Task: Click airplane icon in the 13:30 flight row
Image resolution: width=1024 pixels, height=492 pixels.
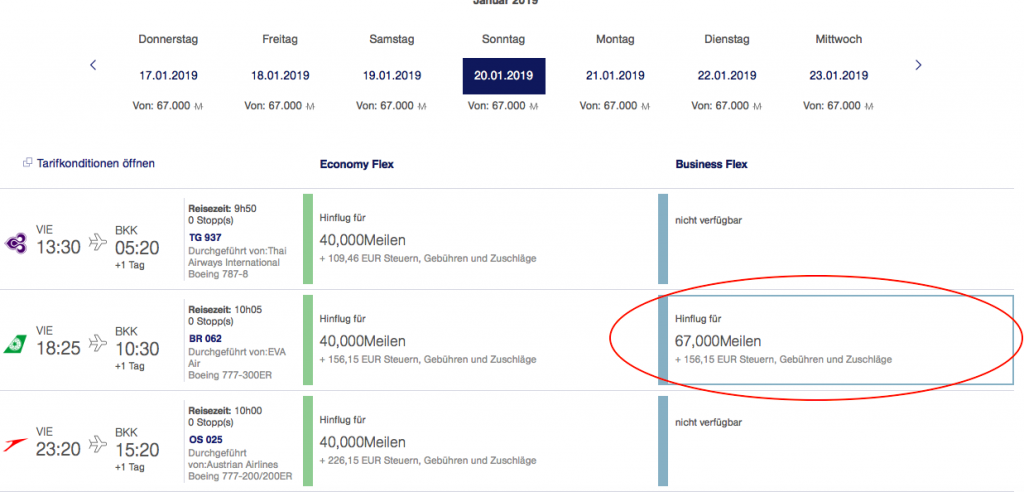Action: pos(99,241)
